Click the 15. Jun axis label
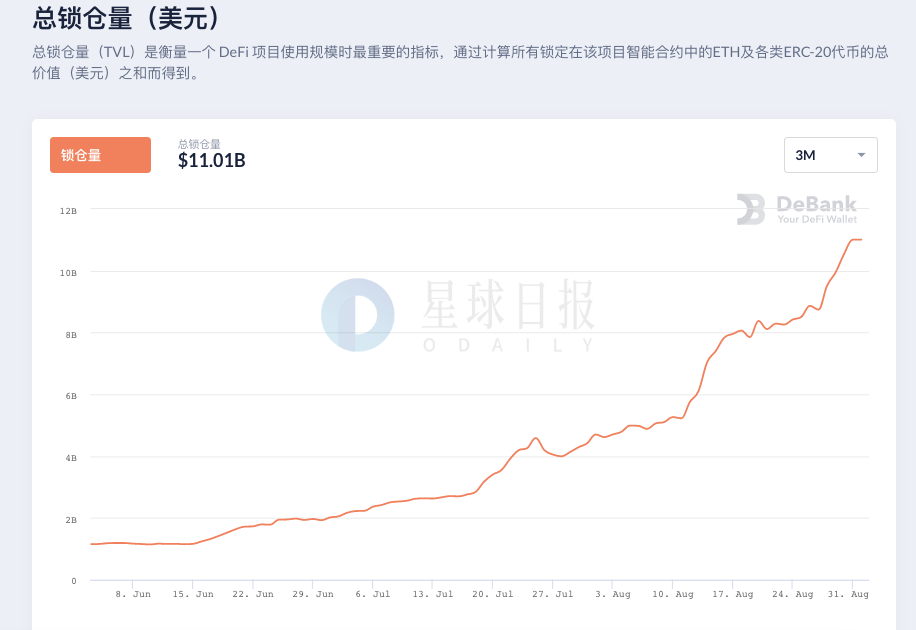 pos(193,594)
